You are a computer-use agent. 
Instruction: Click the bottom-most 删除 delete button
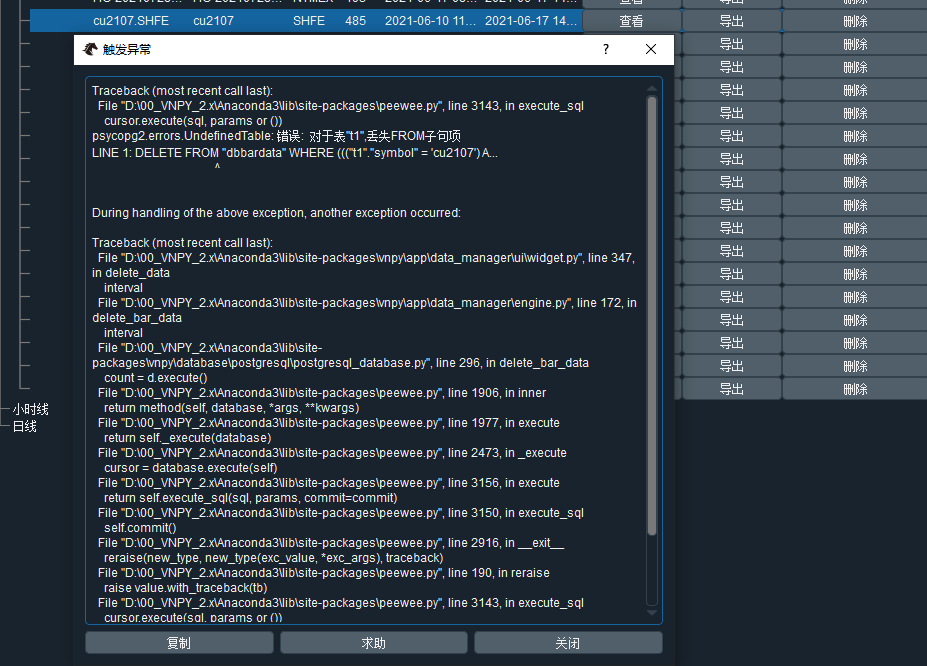click(855, 389)
